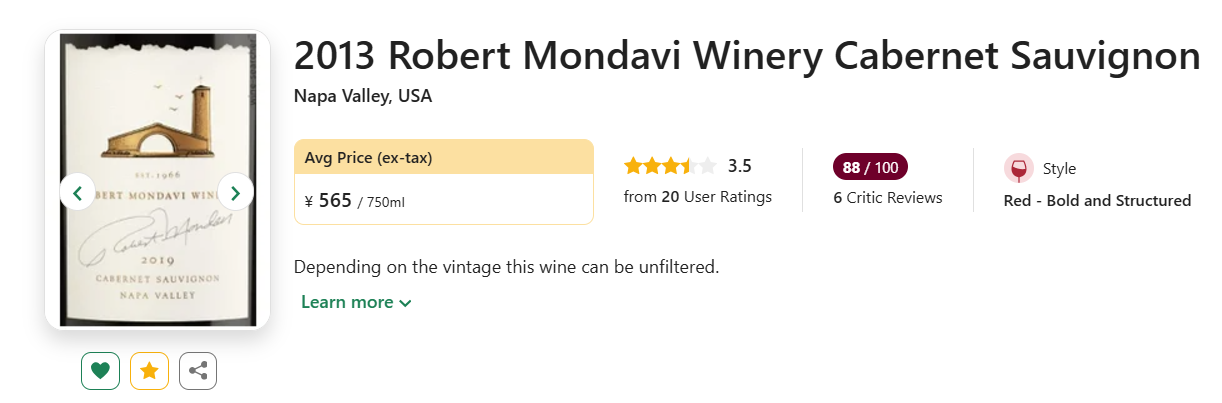Click the Avg Price (ex-tax) header

(444, 157)
